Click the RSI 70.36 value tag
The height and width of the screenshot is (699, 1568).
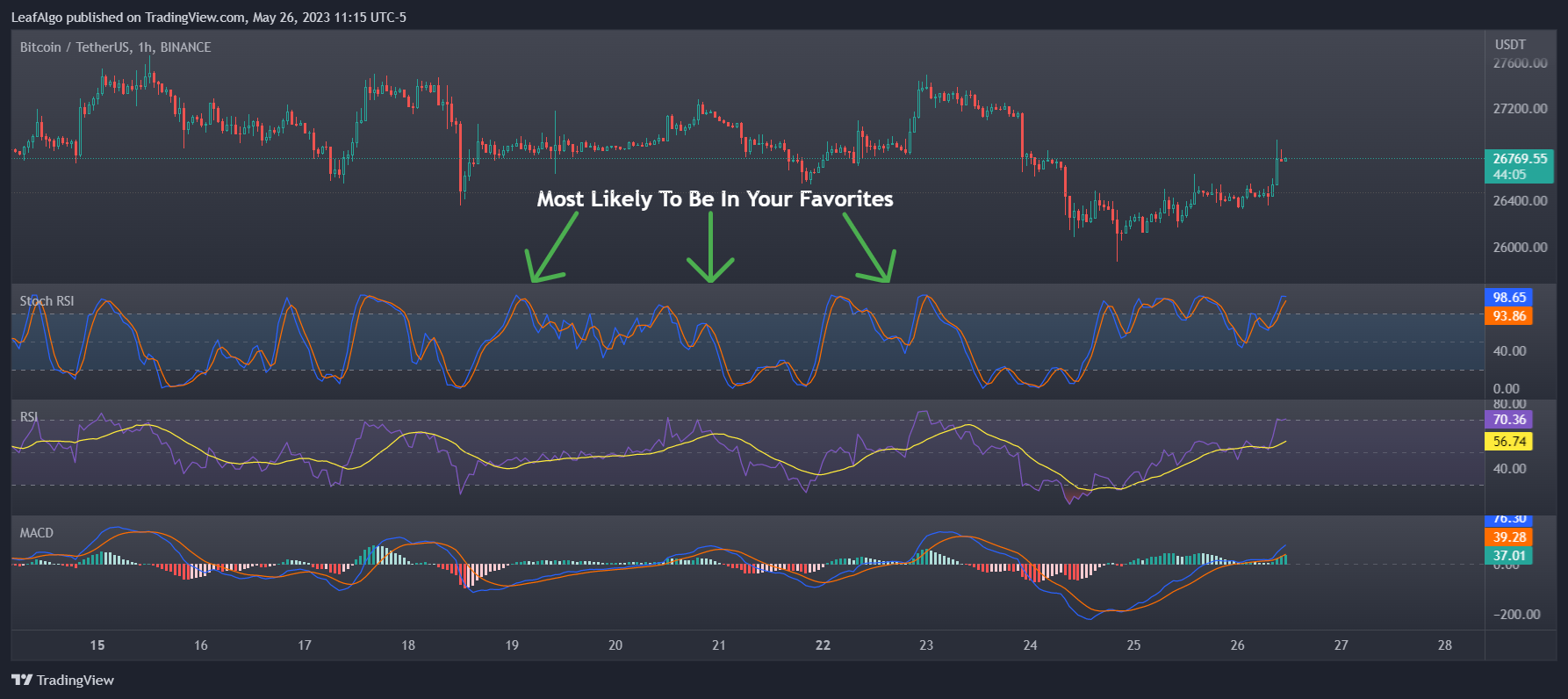click(x=1508, y=420)
